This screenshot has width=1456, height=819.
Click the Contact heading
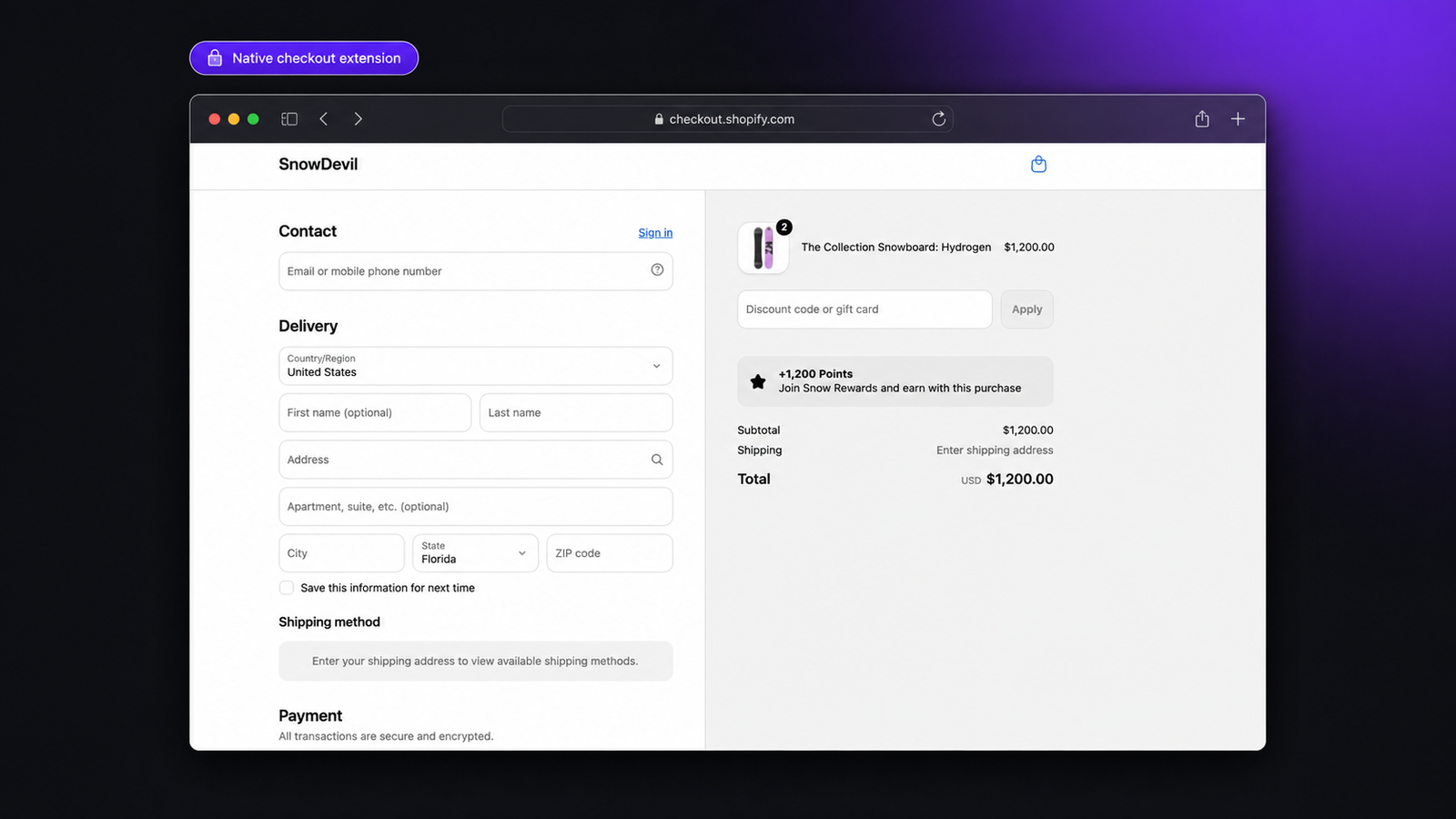[x=308, y=232]
